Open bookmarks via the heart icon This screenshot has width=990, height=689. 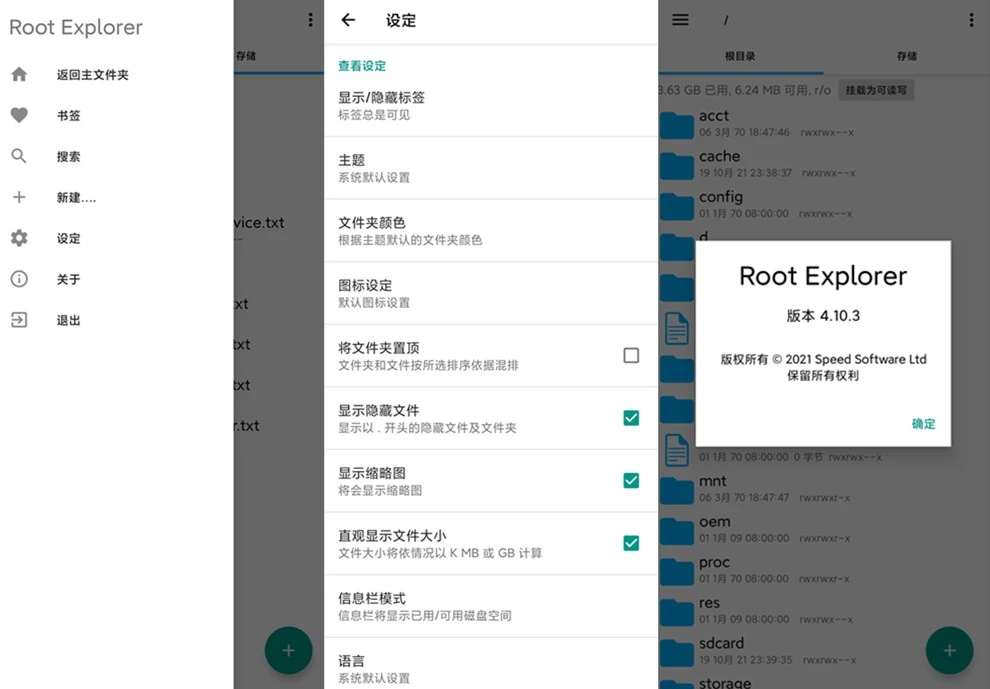pos(19,116)
